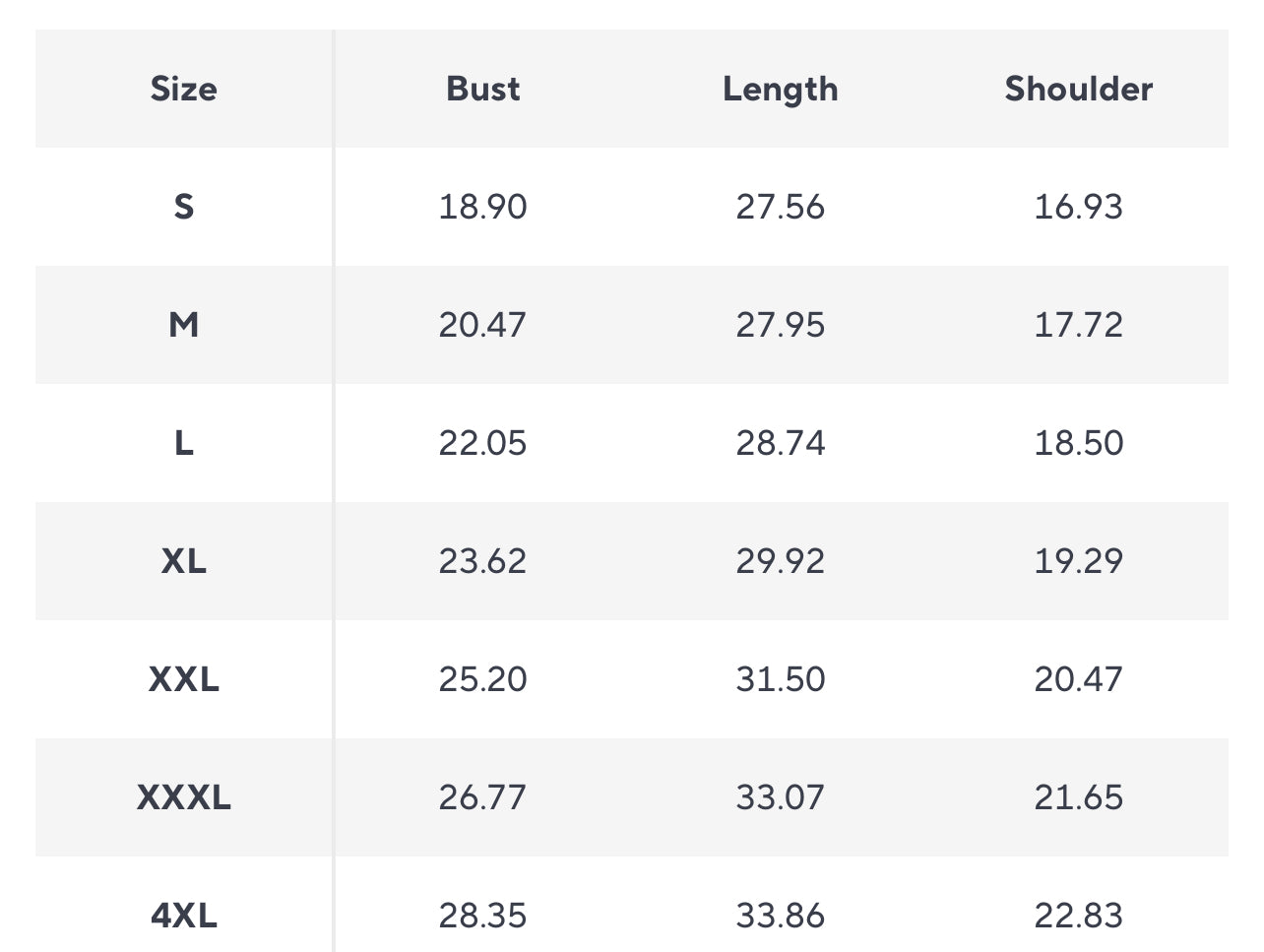
Task: Click shoulder value 21.65 for size XXXL
Action: 1079,797
